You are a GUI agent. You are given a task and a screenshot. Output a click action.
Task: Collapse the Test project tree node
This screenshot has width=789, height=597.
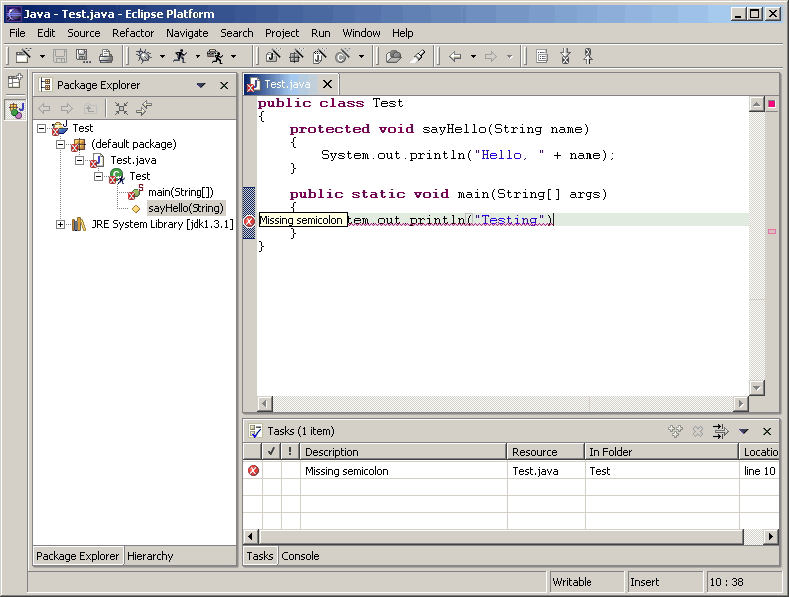41,128
